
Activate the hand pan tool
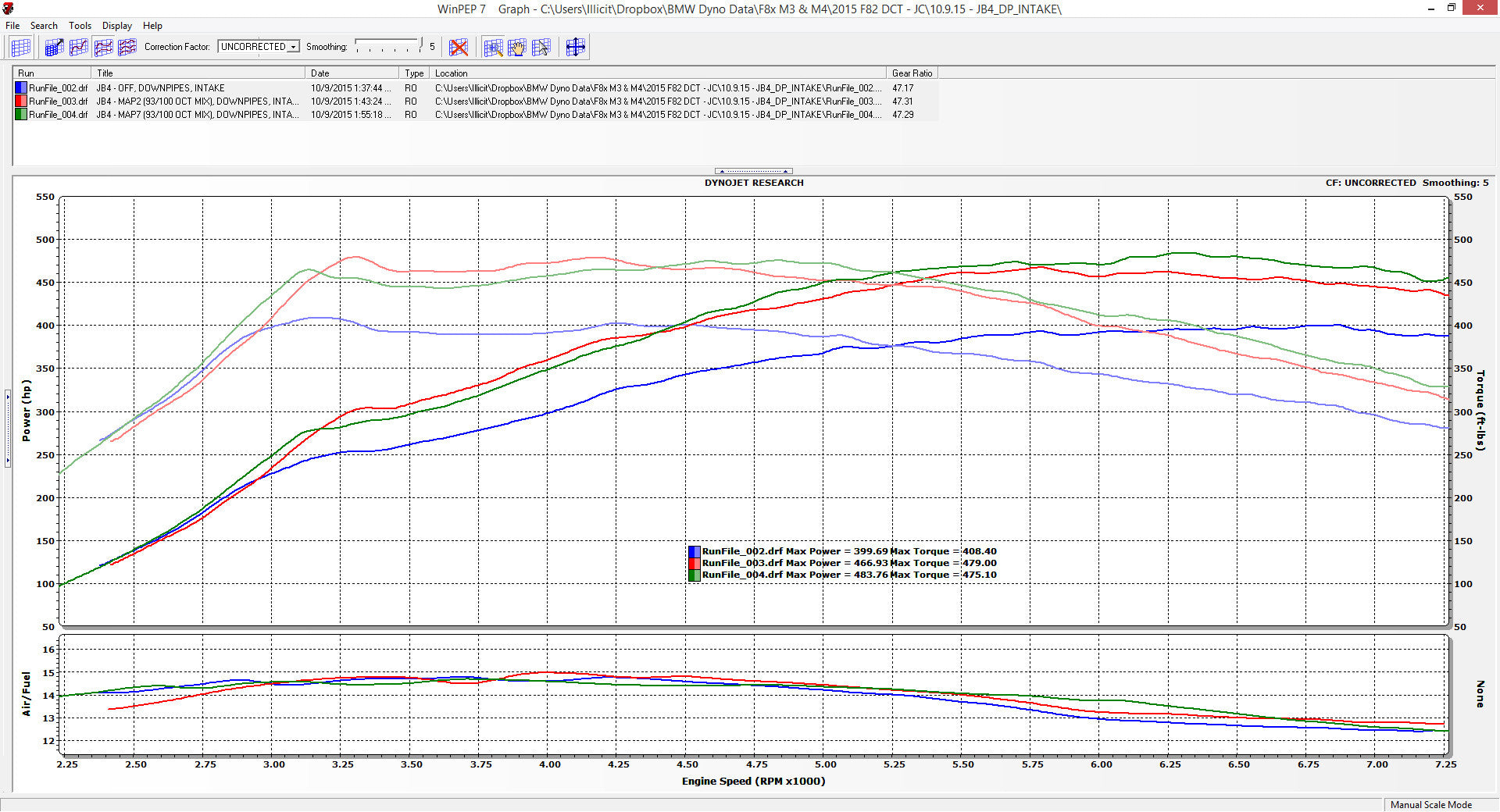click(517, 48)
